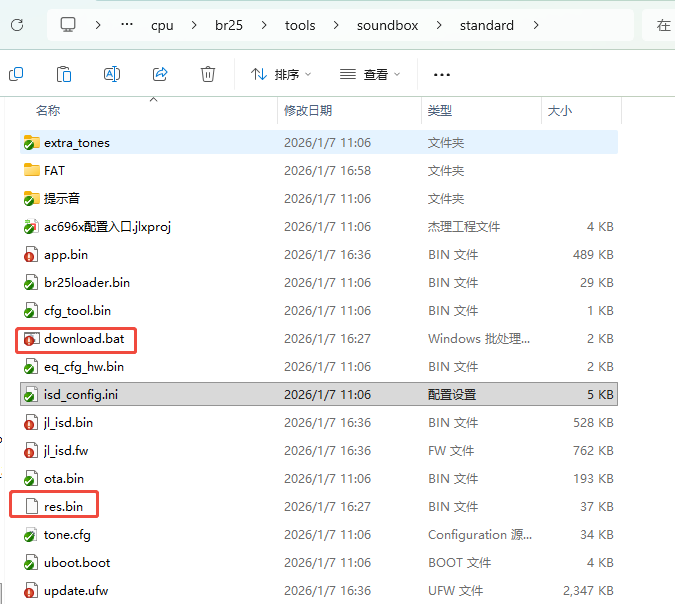Image resolution: width=675 pixels, height=604 pixels.
Task: Click the Copy toolbar icon
Action: click(x=16, y=74)
